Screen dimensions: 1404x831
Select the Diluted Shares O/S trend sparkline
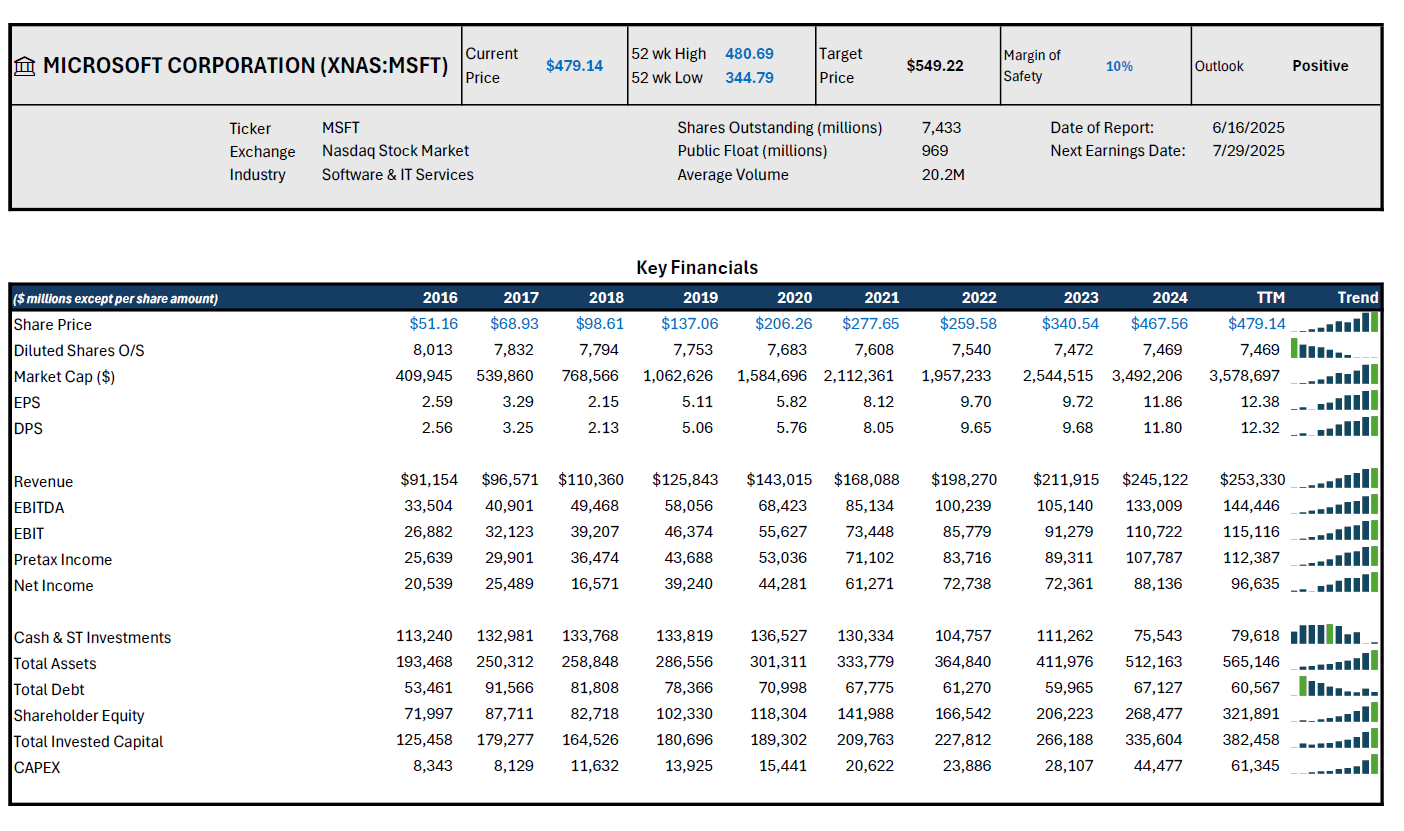pos(1335,349)
